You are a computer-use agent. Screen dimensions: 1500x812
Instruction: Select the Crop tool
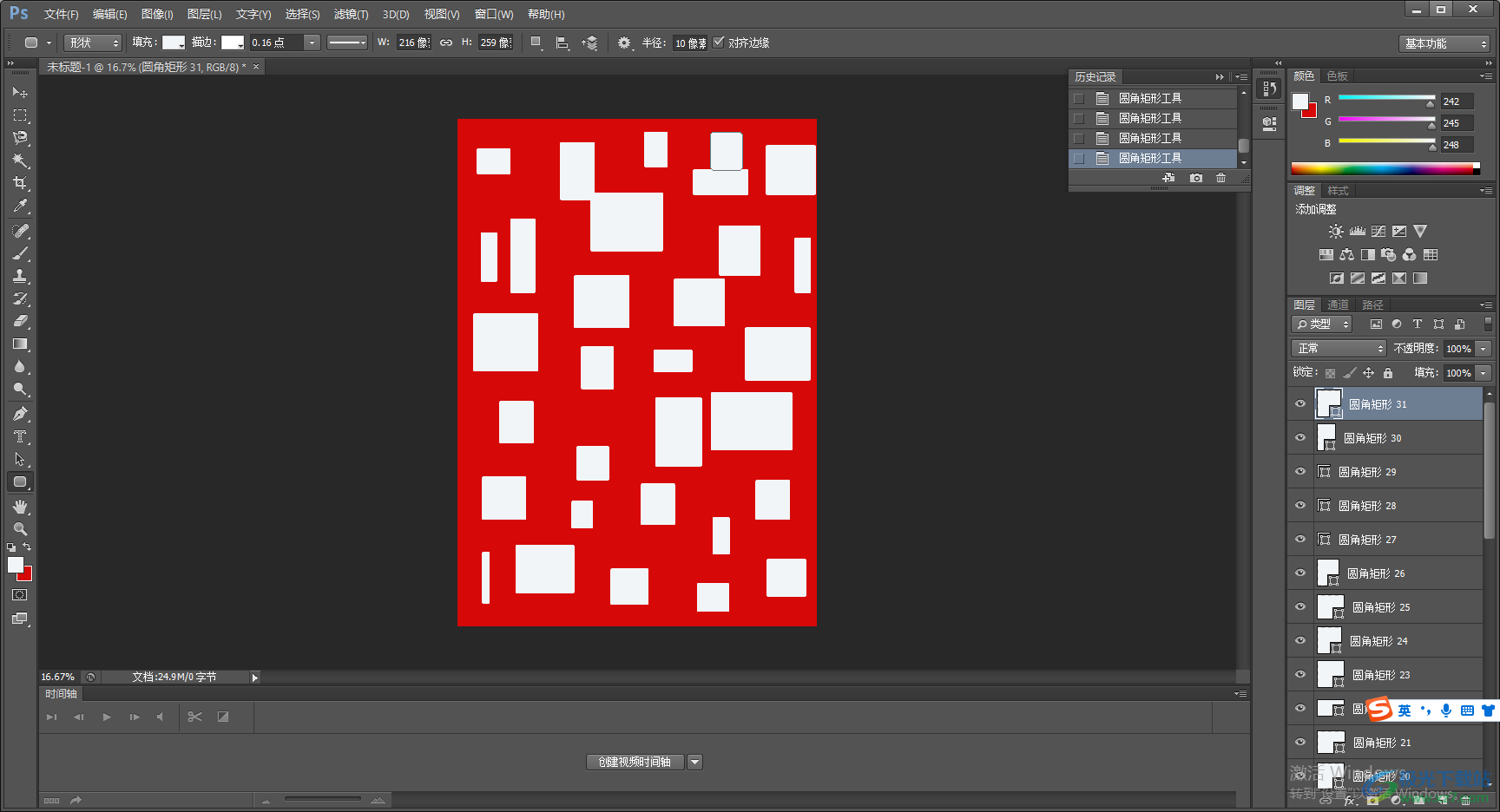(x=20, y=183)
